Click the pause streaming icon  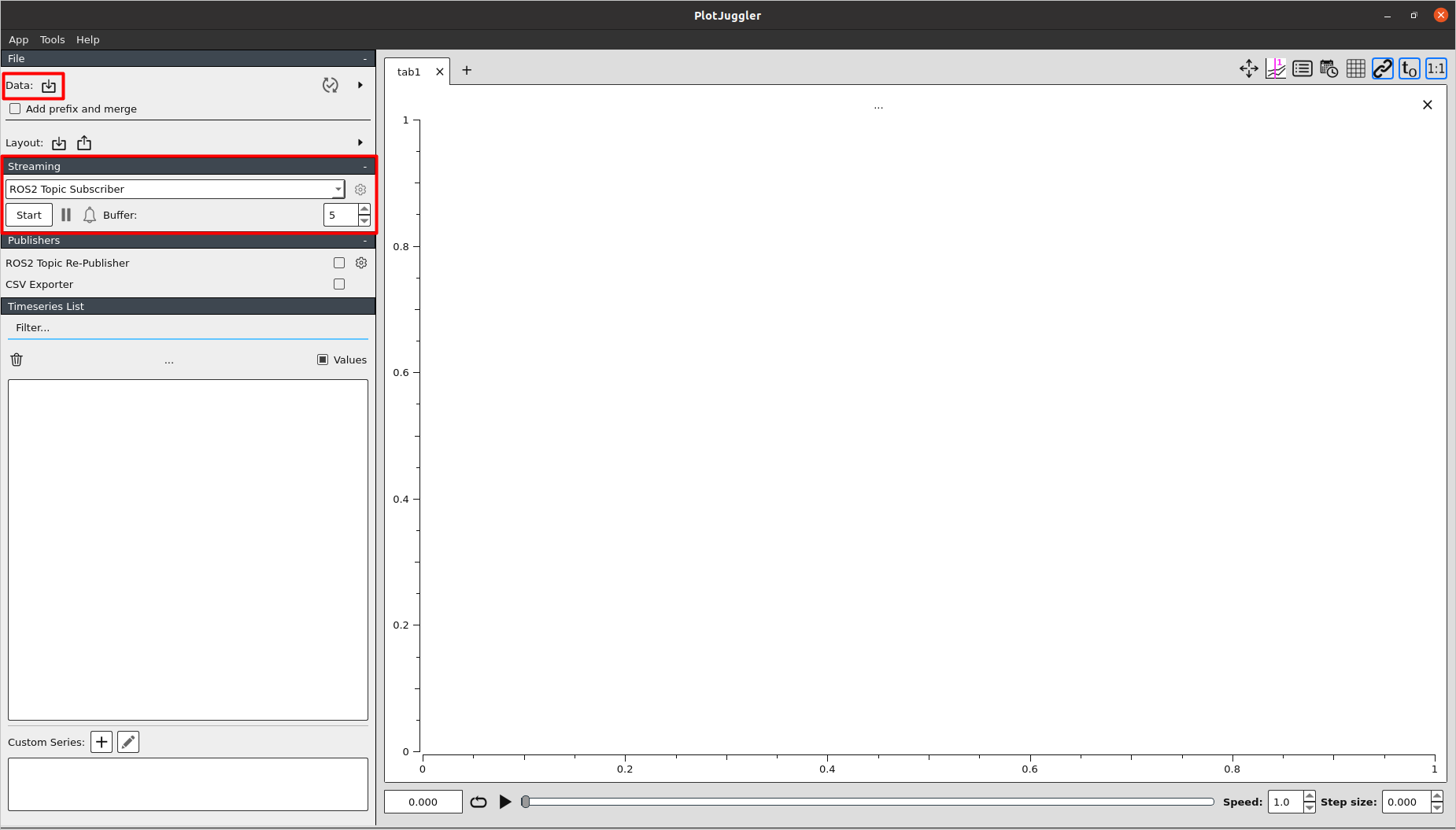[x=66, y=214]
